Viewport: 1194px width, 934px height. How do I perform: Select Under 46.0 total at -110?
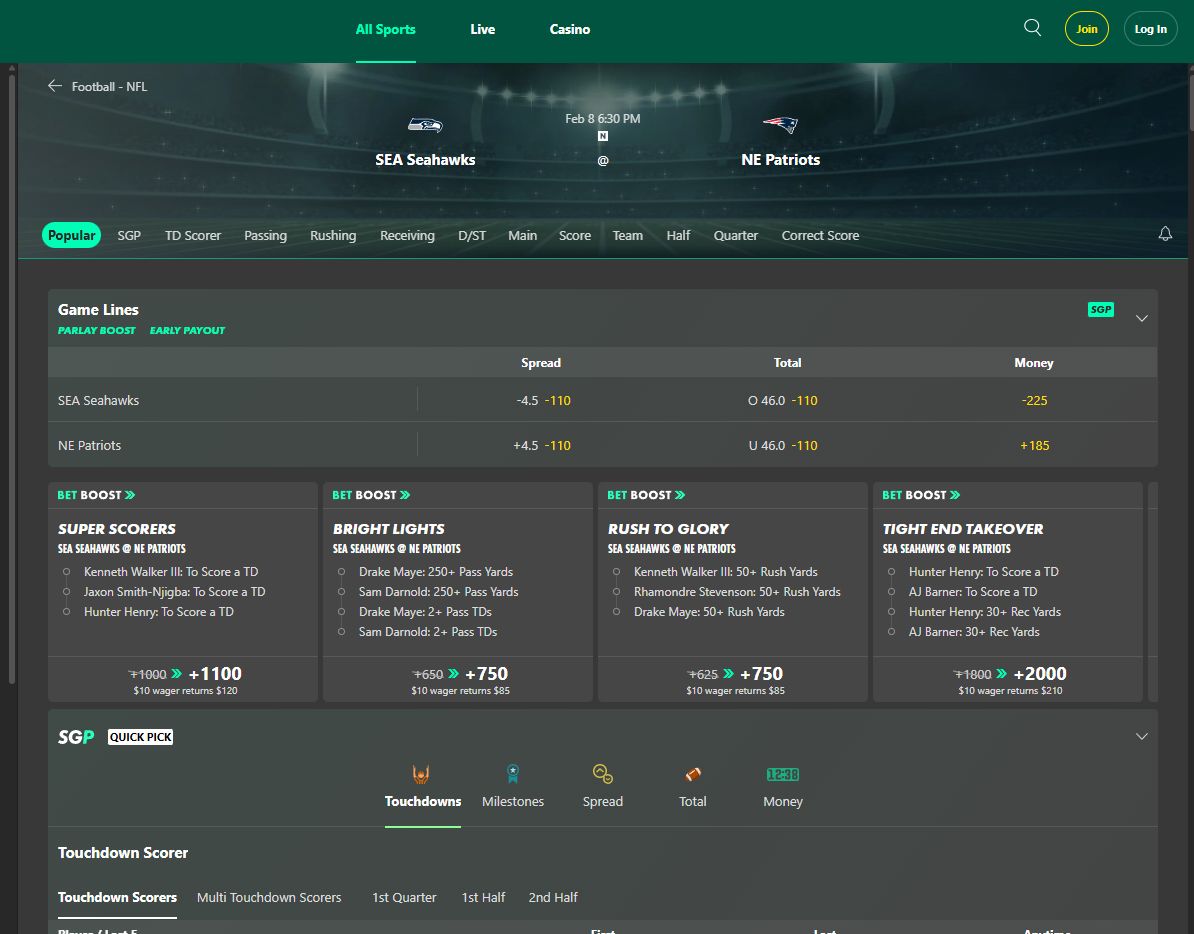783,445
